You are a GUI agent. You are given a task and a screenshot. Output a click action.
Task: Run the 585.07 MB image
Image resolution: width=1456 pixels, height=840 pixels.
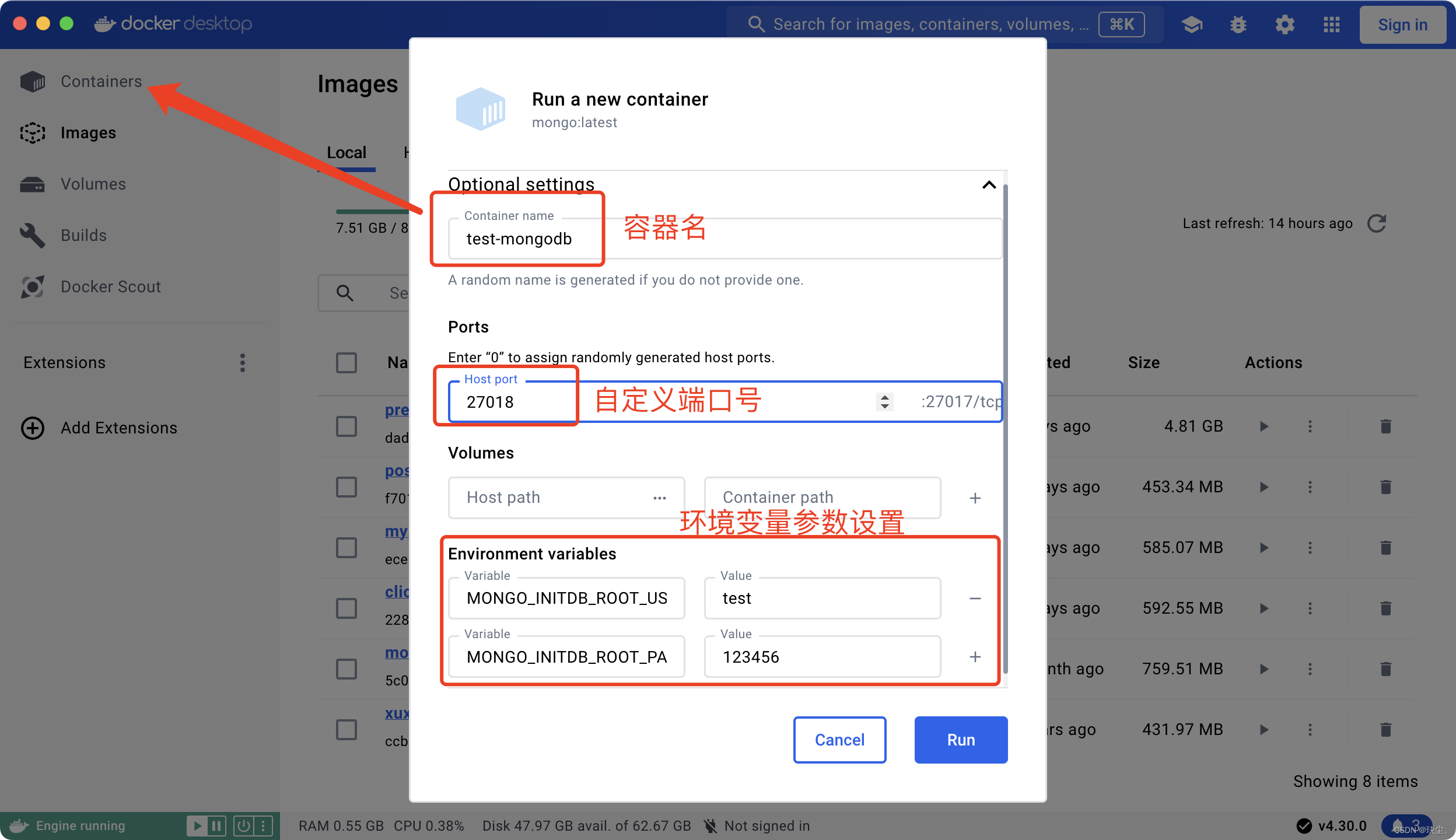point(1264,548)
